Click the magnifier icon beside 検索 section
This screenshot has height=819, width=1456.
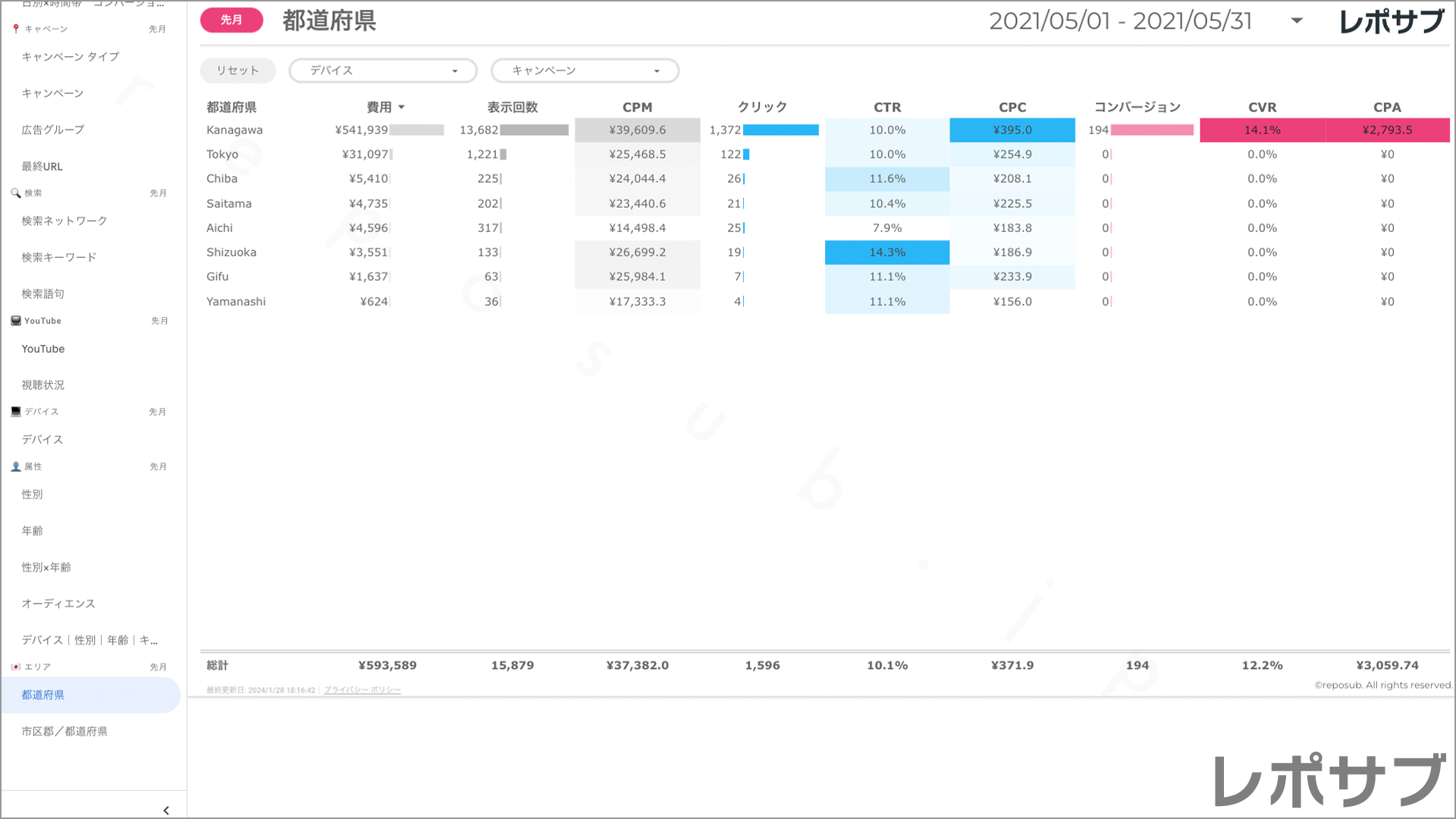(16, 193)
